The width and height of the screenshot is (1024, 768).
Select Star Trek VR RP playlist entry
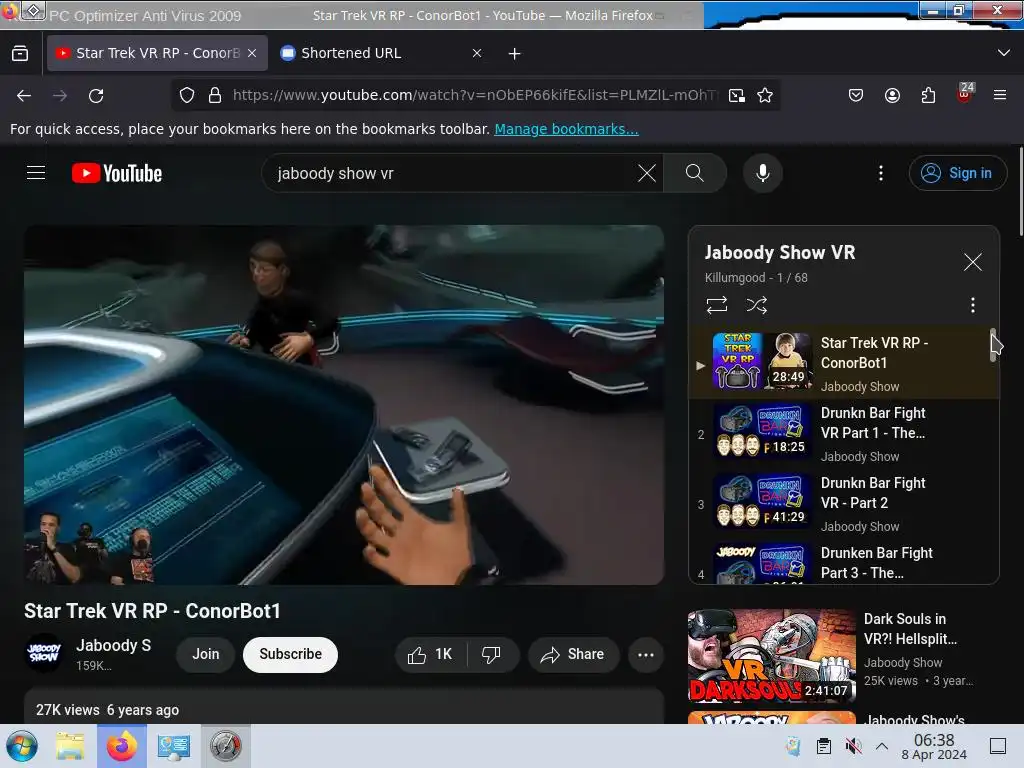(x=844, y=362)
